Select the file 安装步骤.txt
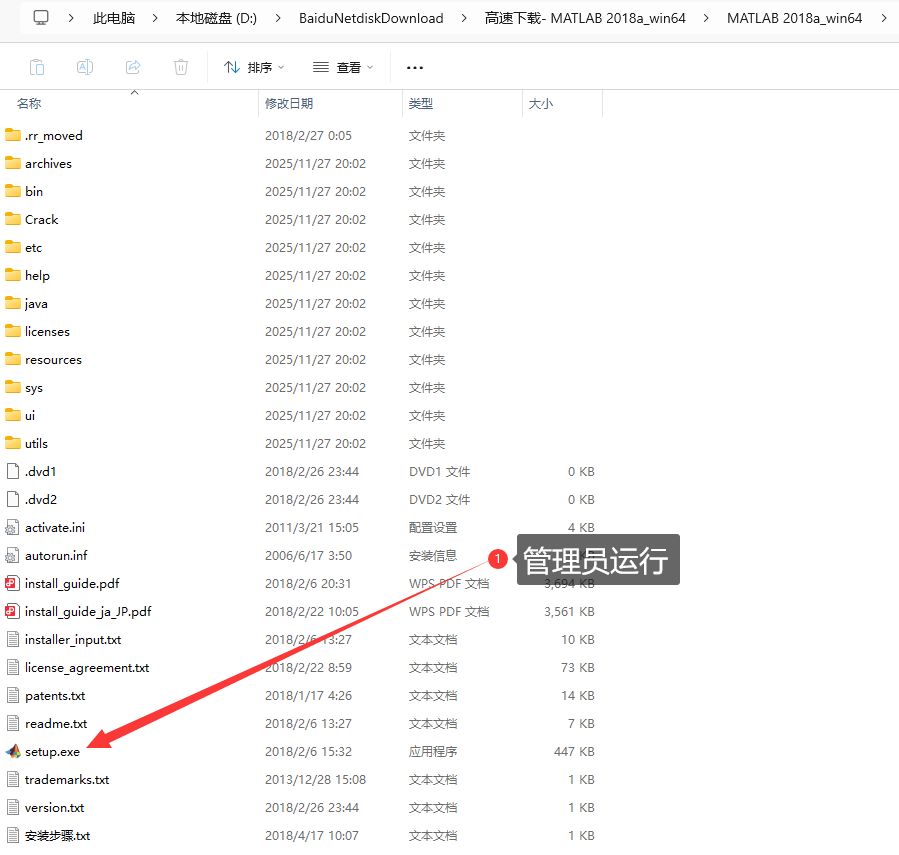 click(x=57, y=836)
